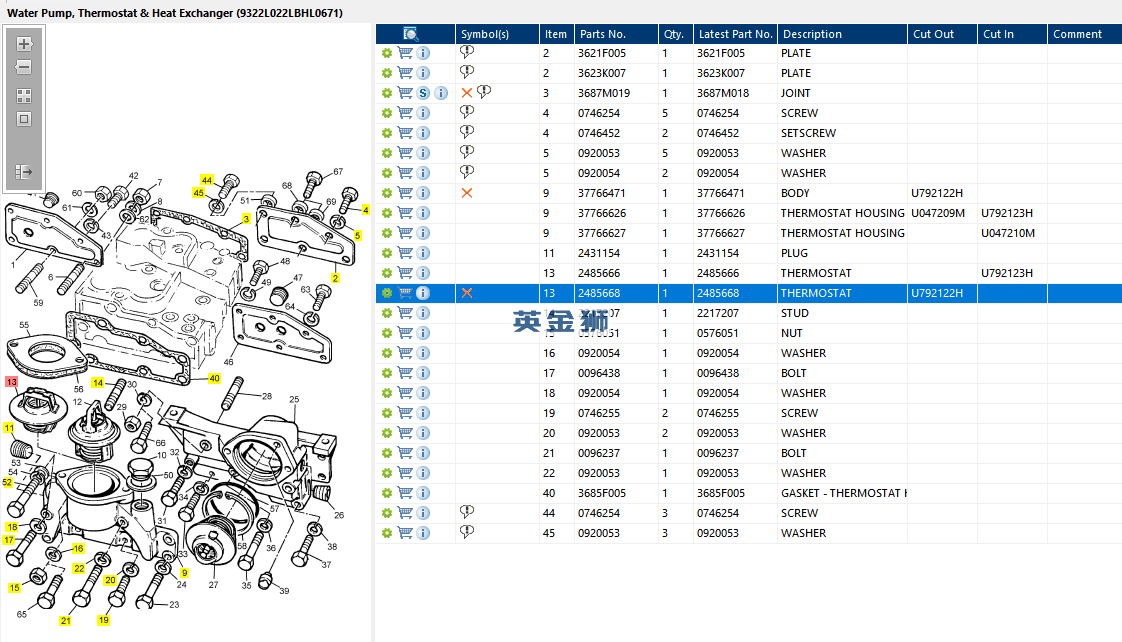
Task: Click red callout 13 in the diagram
Action: pyautogui.click(x=11, y=382)
